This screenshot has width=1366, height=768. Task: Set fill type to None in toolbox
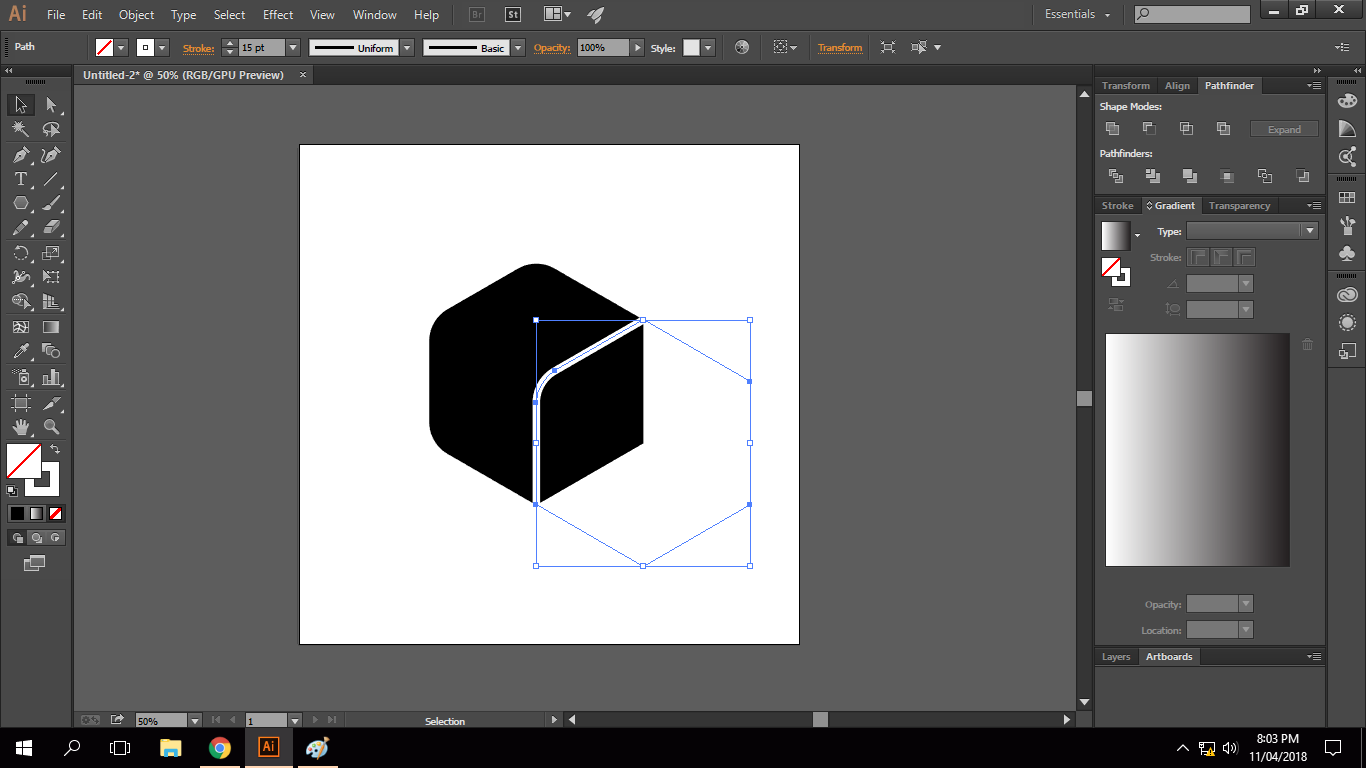point(56,513)
